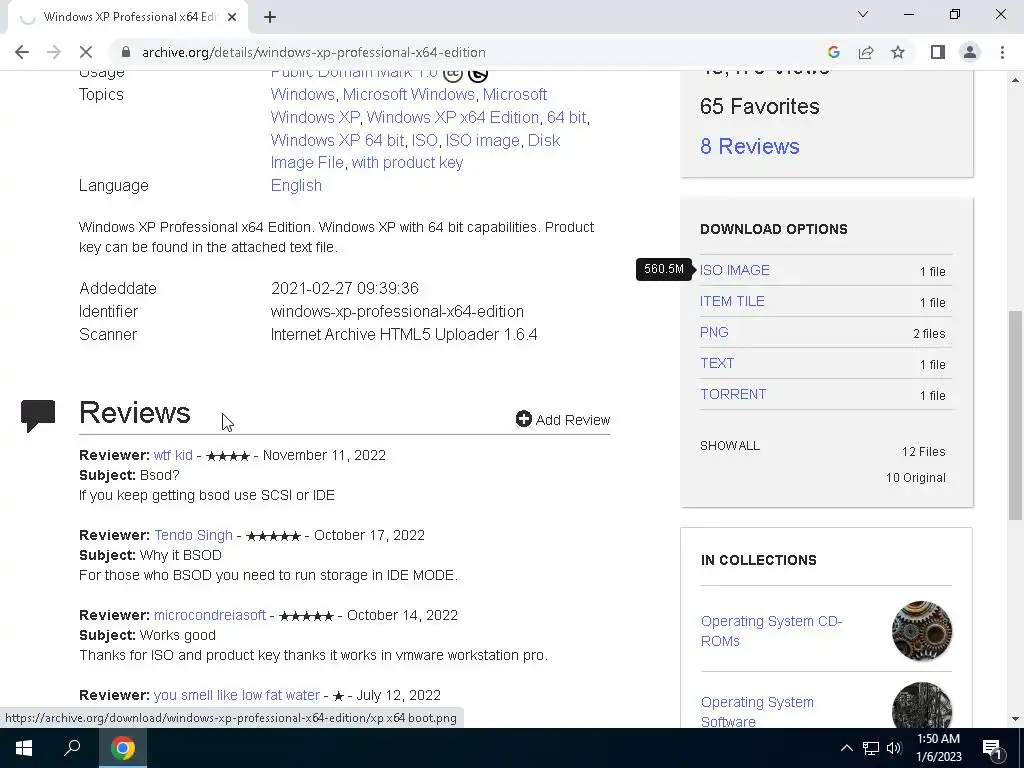The height and width of the screenshot is (768, 1024).
Task: Click scrollbar up arrow
Action: (1015, 80)
